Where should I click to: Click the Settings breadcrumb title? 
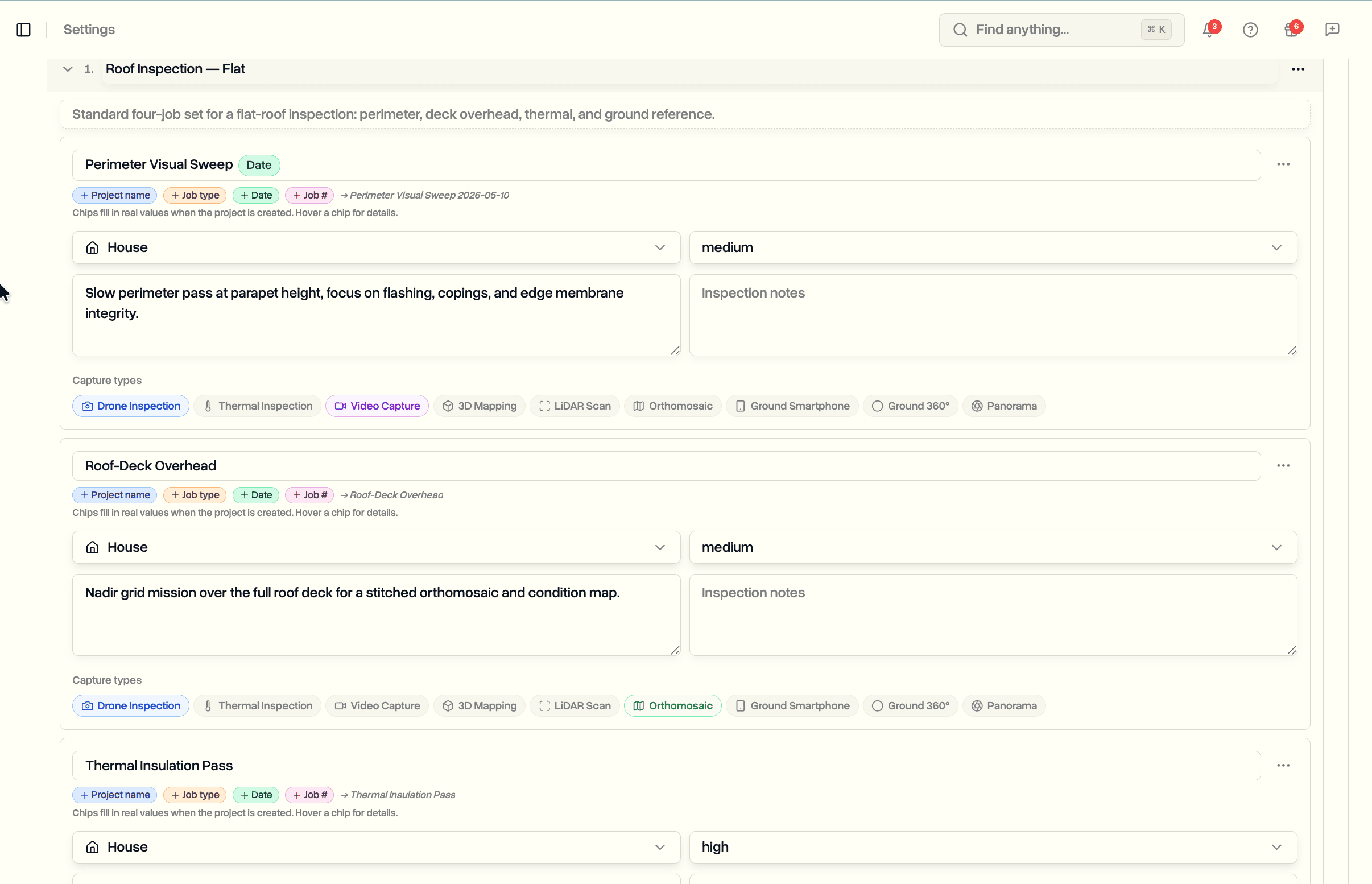[89, 30]
